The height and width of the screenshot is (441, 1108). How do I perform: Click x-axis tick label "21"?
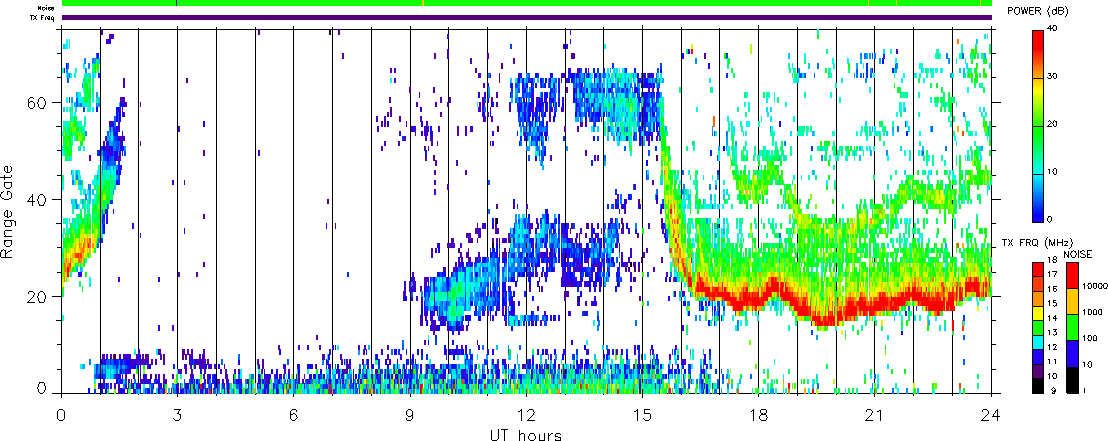point(874,414)
